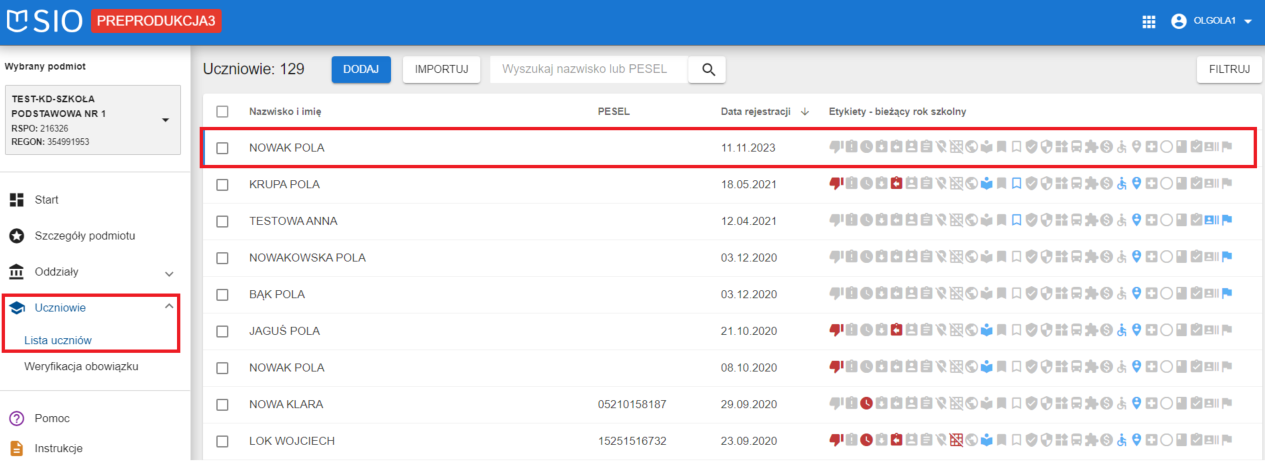Check the box next to LOK WOJCIECH

click(223, 440)
